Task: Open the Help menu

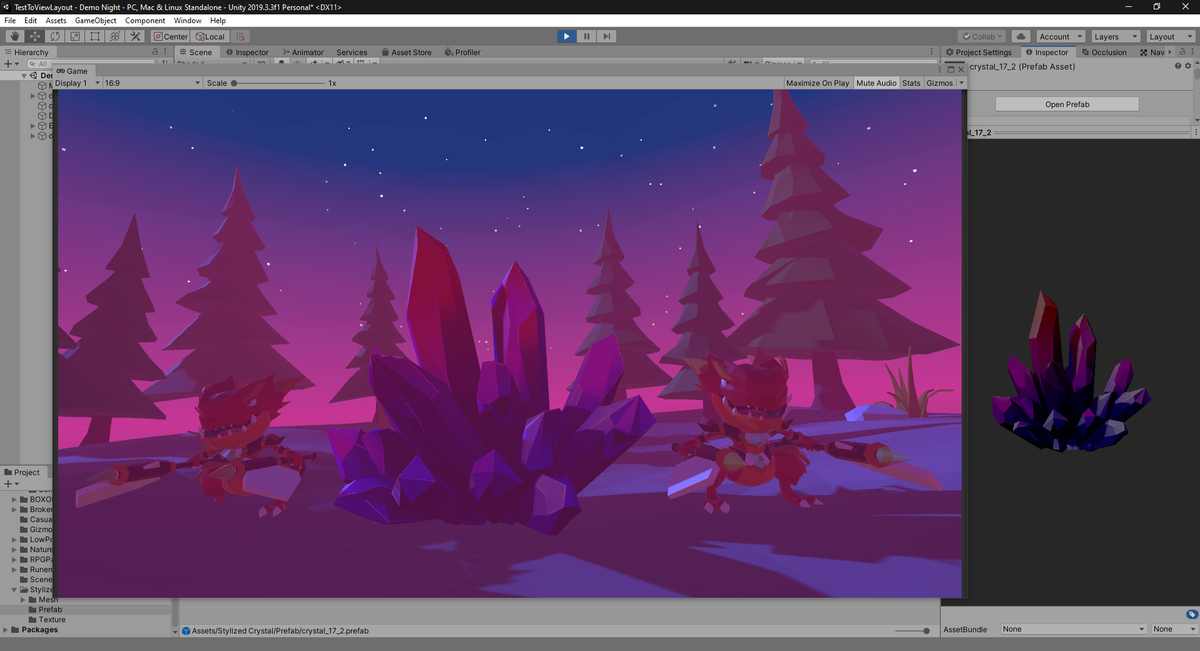Action: 218,20
